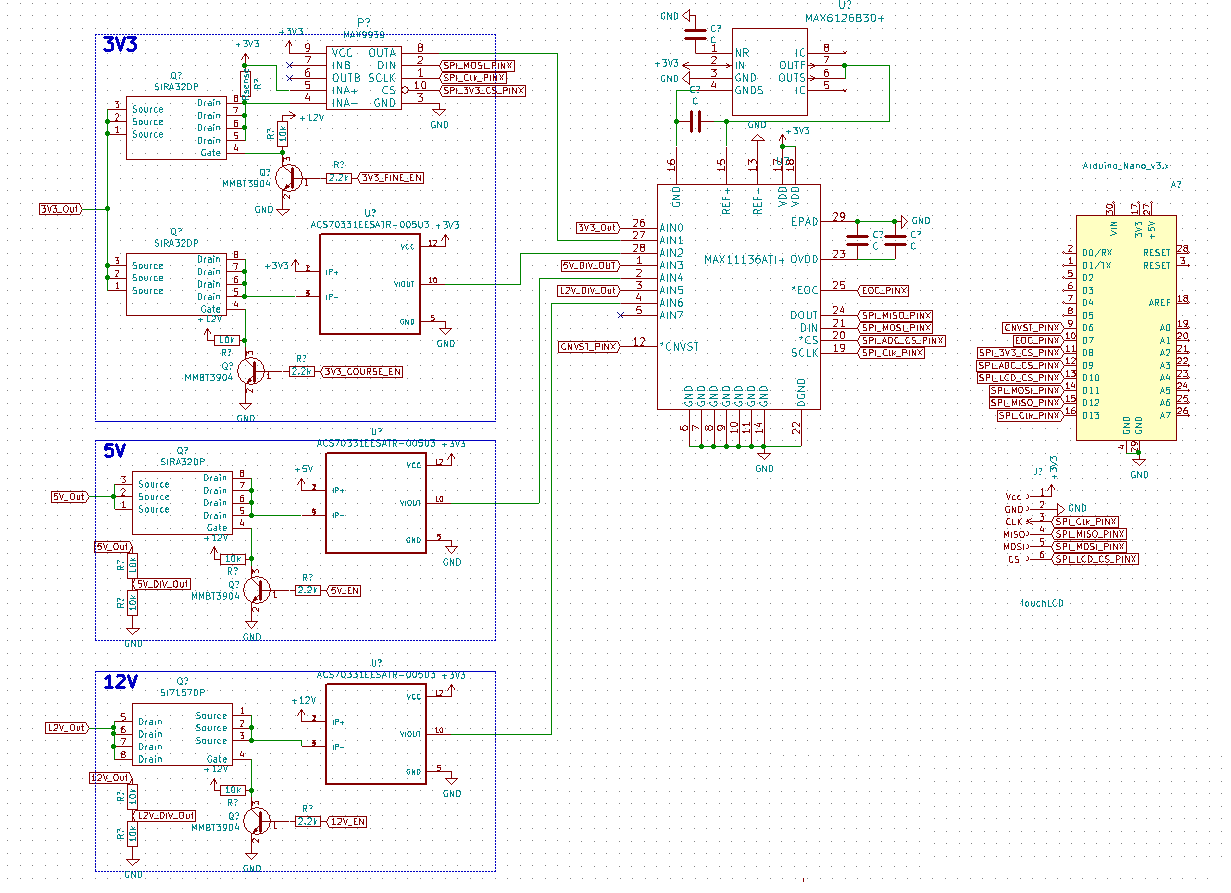Click the blue 3V3 section title
This screenshot has width=1231, height=893.
pyautogui.click(x=120, y=45)
